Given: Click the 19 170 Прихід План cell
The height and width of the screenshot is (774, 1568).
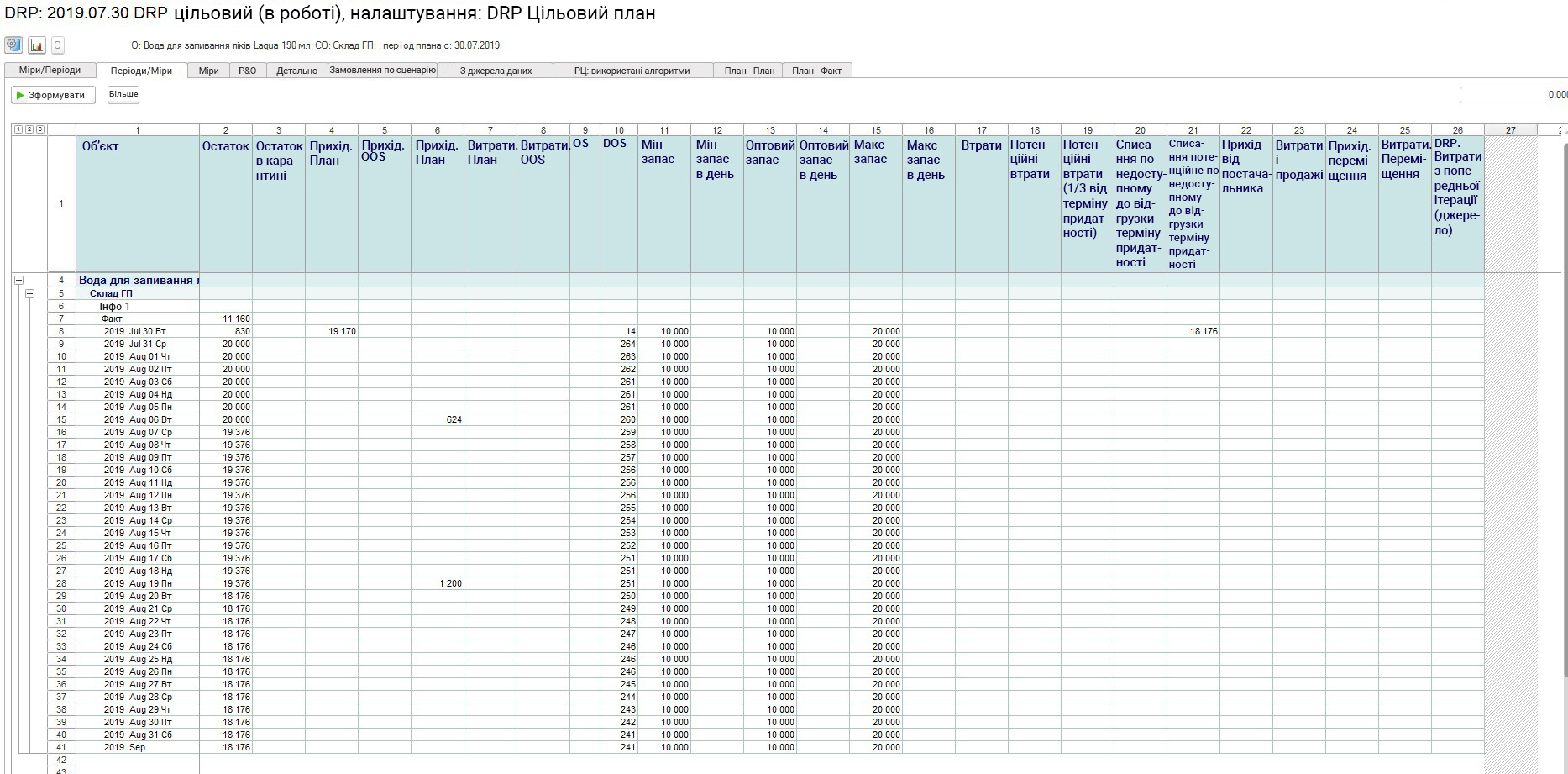Looking at the screenshot, I should (332, 331).
